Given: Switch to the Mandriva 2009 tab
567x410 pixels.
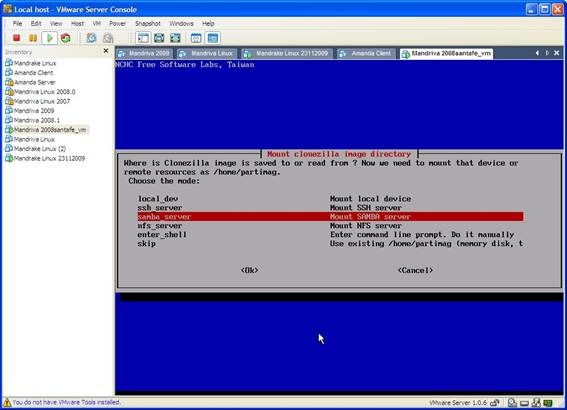Looking at the screenshot, I should (144, 54).
